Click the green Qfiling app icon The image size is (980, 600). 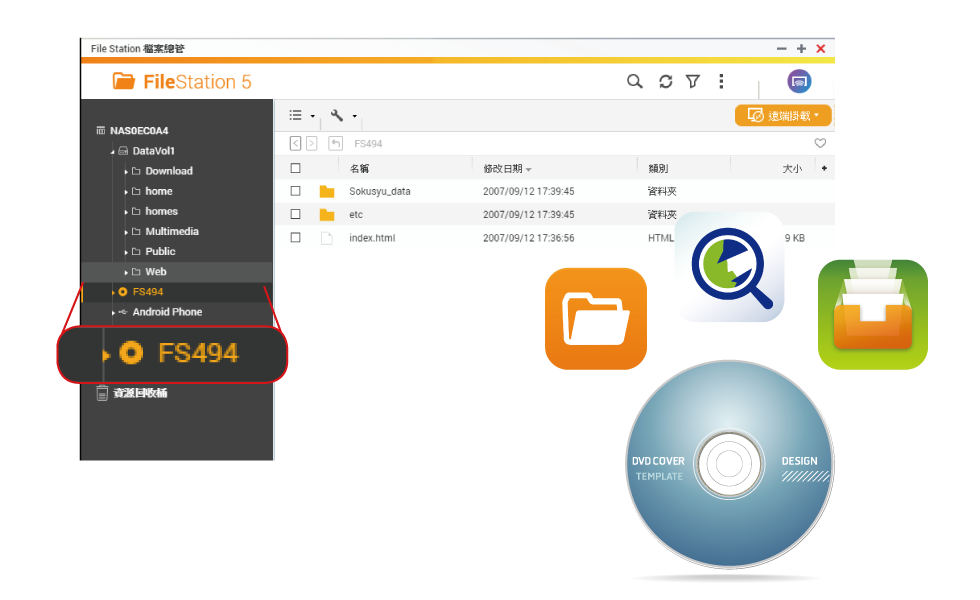click(x=872, y=314)
